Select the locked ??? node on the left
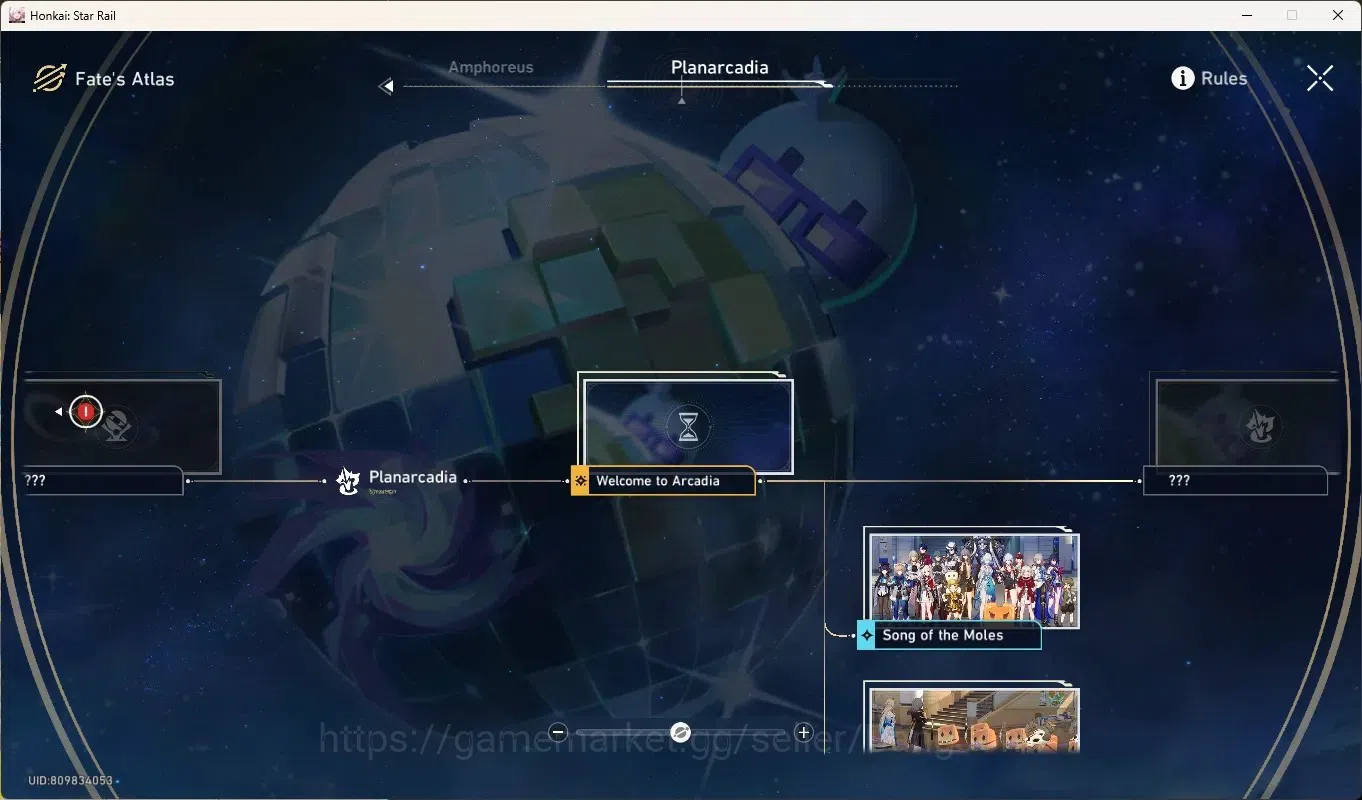Screen dimensions: 1362x800 click(103, 480)
